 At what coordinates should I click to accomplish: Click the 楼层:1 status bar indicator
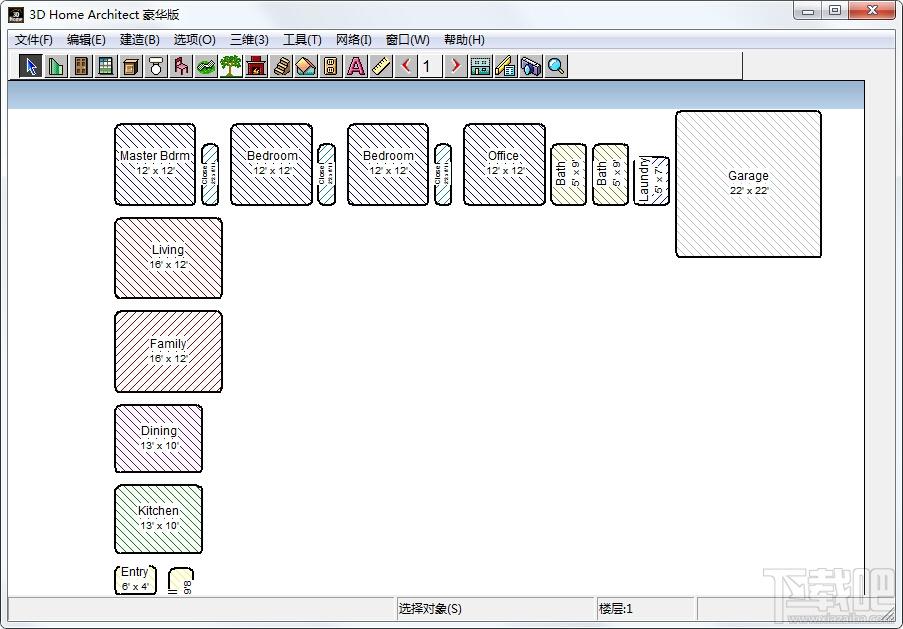(616, 609)
